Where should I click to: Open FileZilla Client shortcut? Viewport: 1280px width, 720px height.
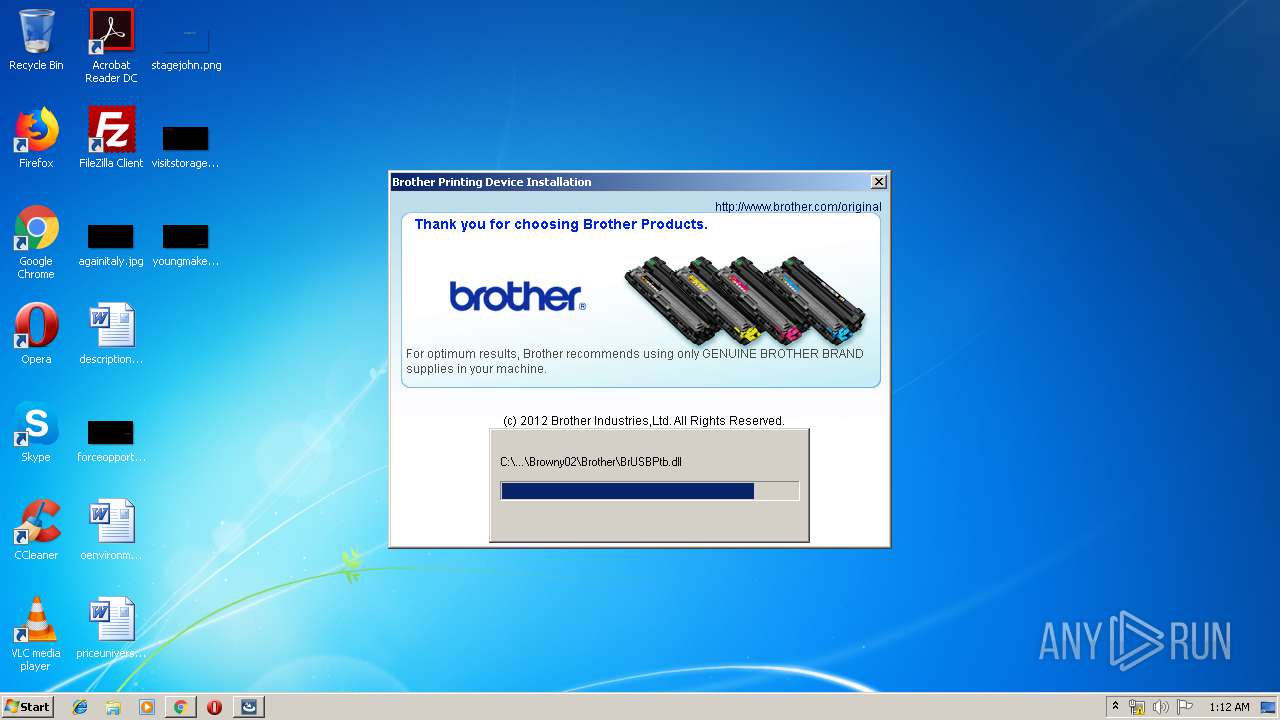(111, 138)
